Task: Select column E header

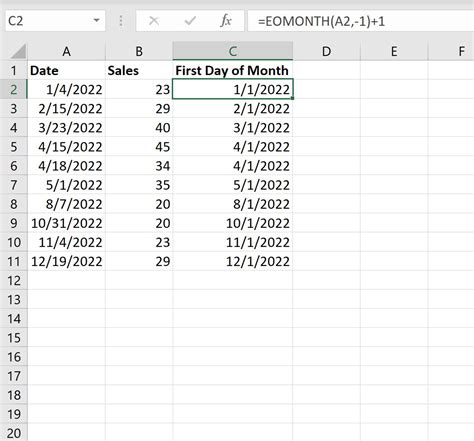Action: click(x=394, y=51)
